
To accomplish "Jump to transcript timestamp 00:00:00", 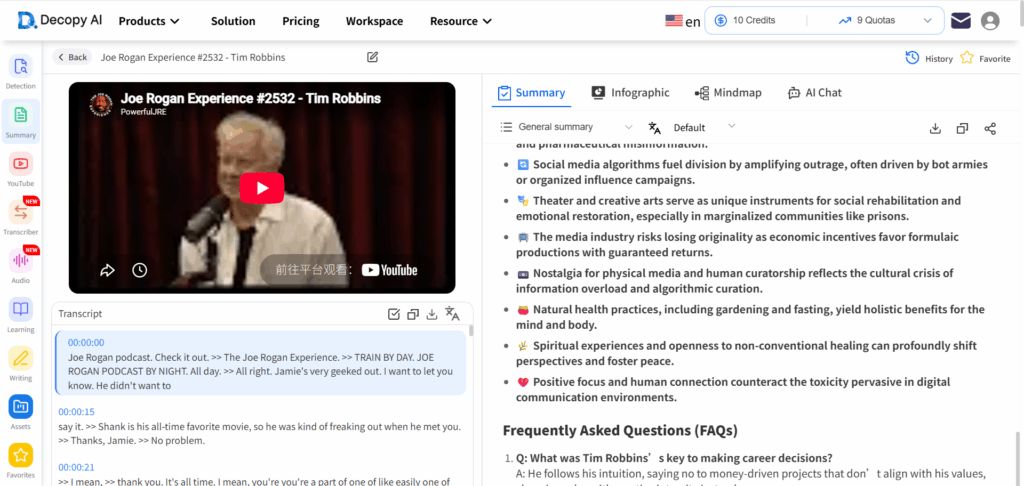I will 86,342.
